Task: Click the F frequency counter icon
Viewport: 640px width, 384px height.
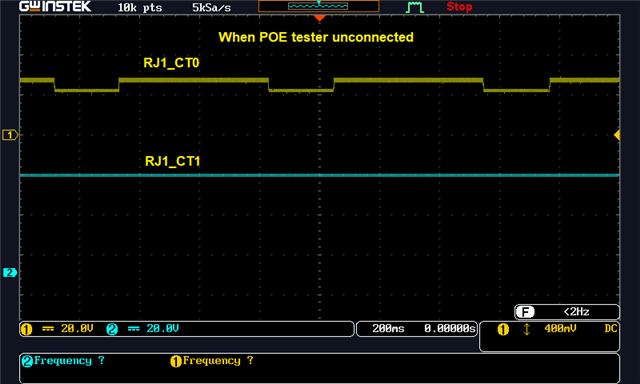Action: [x=525, y=312]
